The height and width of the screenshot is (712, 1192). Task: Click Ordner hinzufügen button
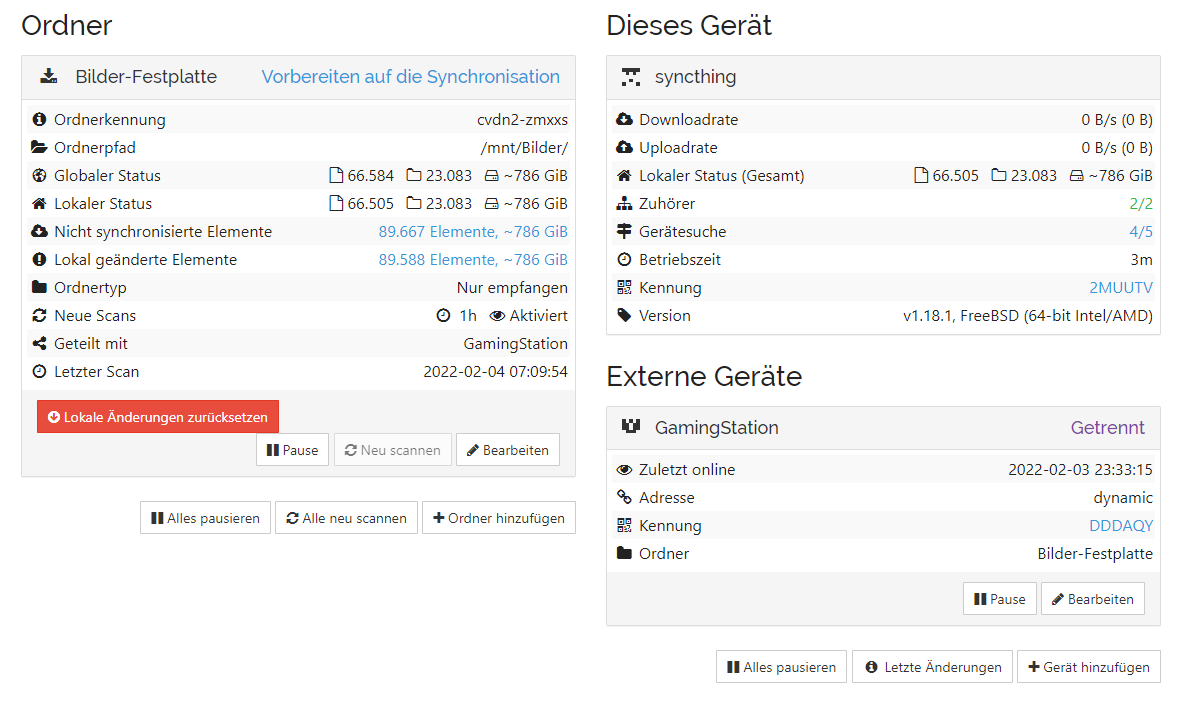tap(498, 518)
